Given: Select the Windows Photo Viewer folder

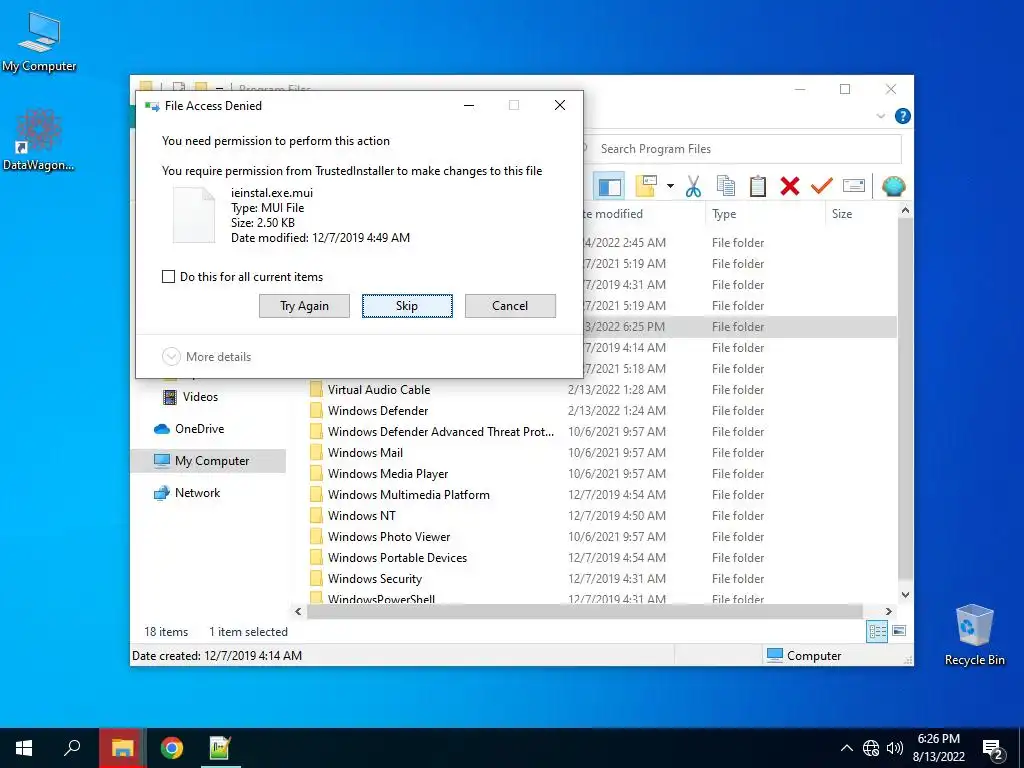Looking at the screenshot, I should 389,537.
